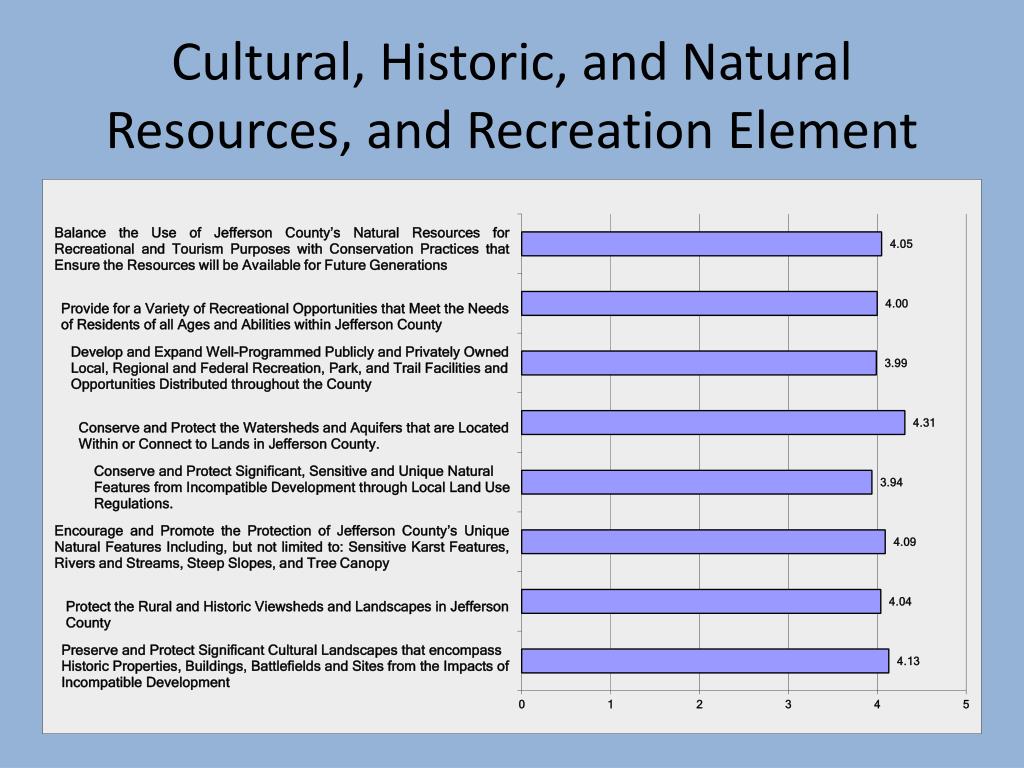Select the bar valued 4.05

701,244
